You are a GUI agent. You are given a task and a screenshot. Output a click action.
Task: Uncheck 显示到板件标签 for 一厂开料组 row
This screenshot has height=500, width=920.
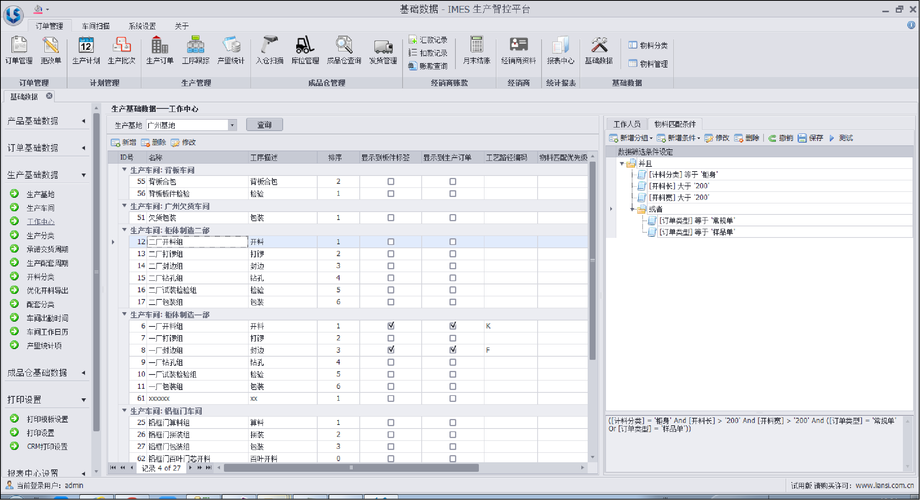[391, 326]
